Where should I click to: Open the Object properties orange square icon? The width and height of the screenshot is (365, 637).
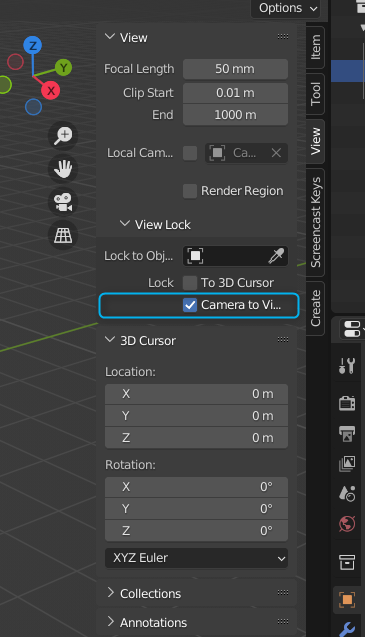click(347, 600)
